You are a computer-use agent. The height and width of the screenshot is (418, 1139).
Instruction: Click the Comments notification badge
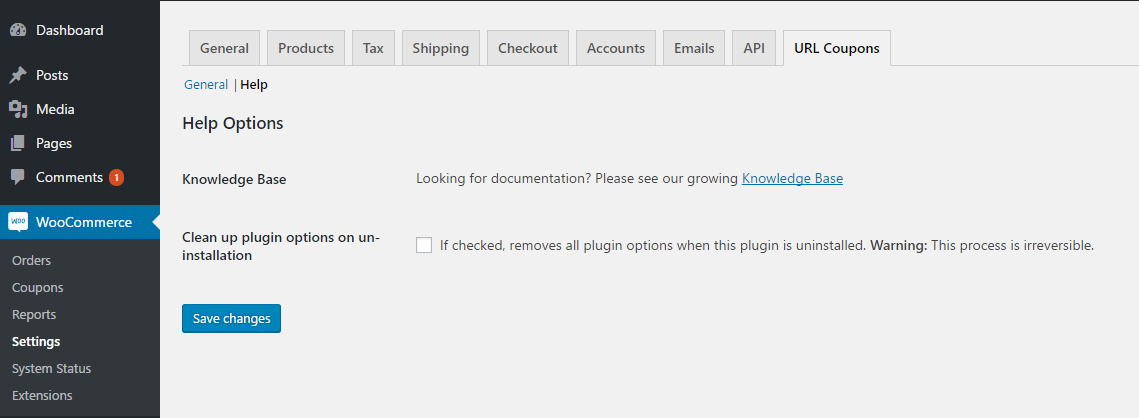(x=116, y=177)
